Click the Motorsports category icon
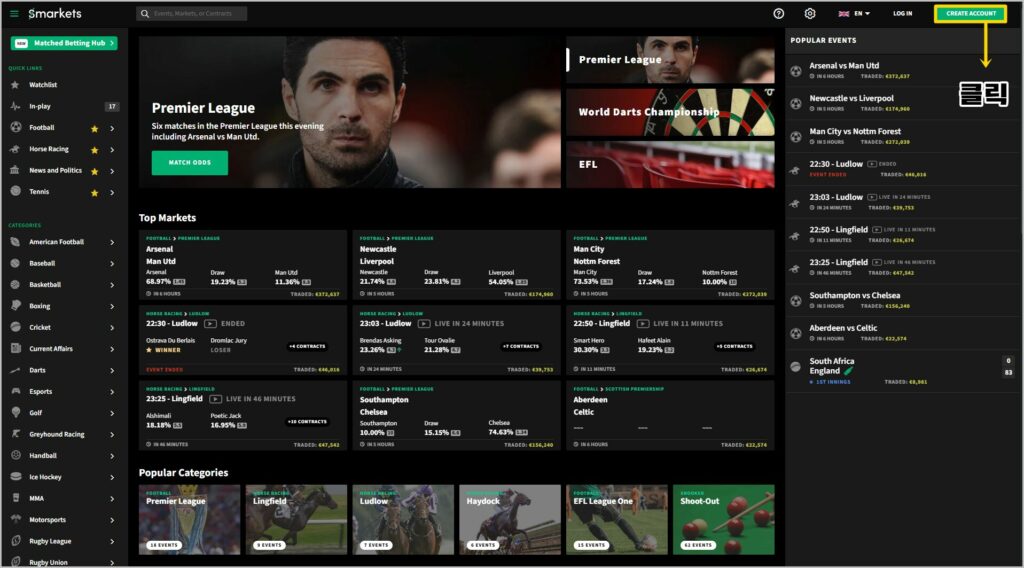 16,520
